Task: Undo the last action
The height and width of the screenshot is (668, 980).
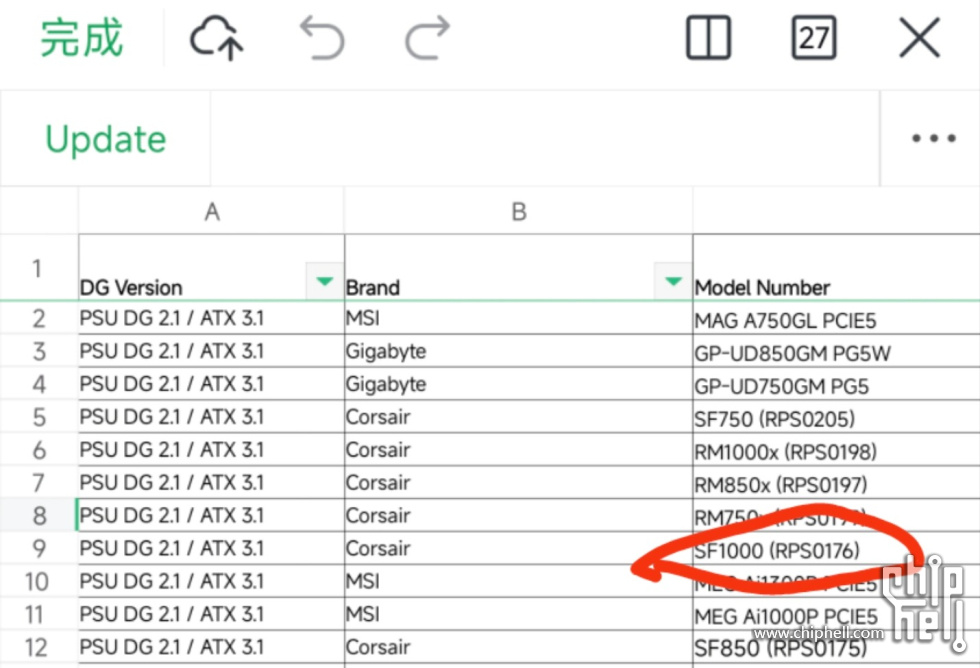Action: pos(322,38)
